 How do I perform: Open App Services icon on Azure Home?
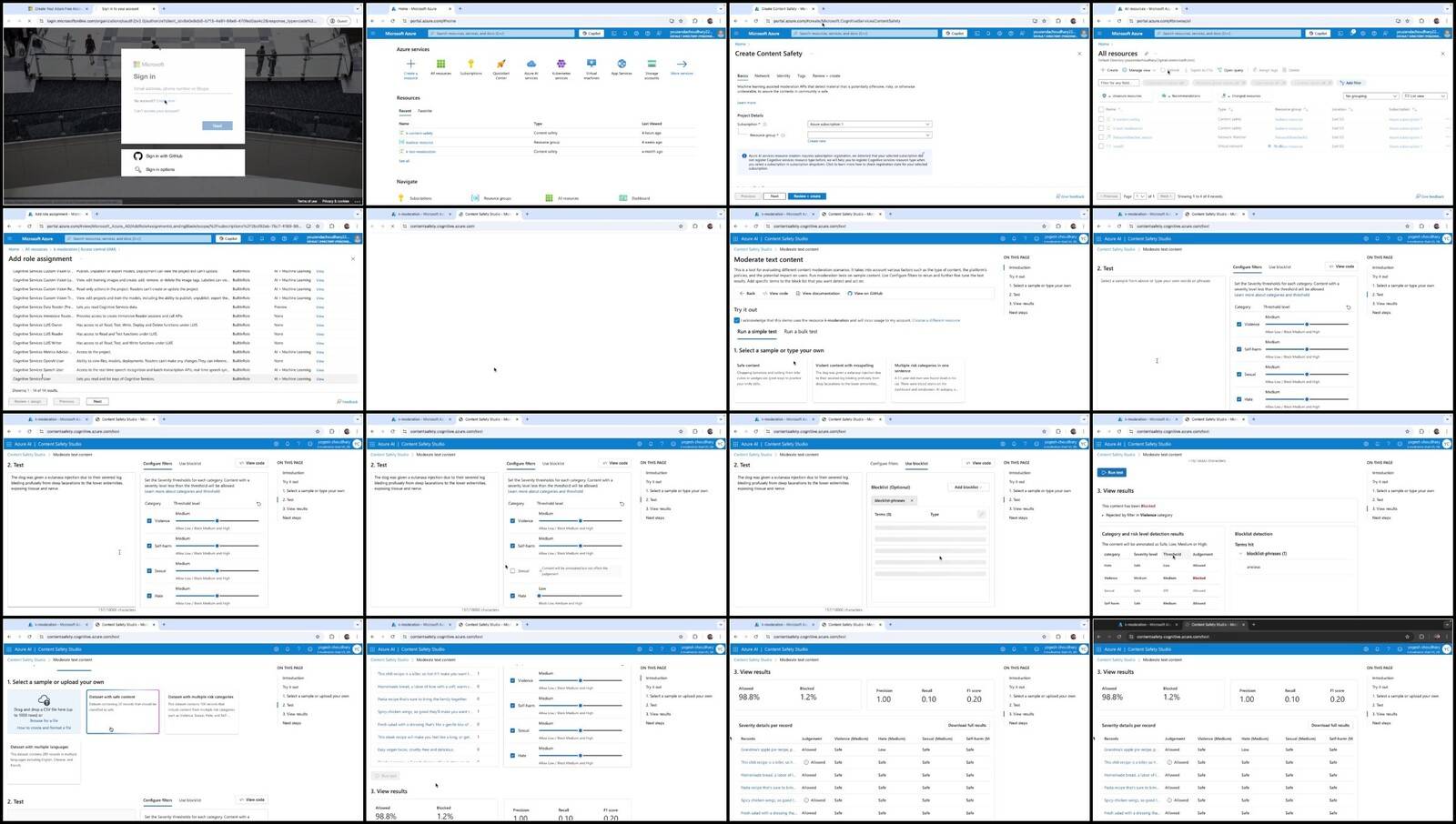(622, 64)
